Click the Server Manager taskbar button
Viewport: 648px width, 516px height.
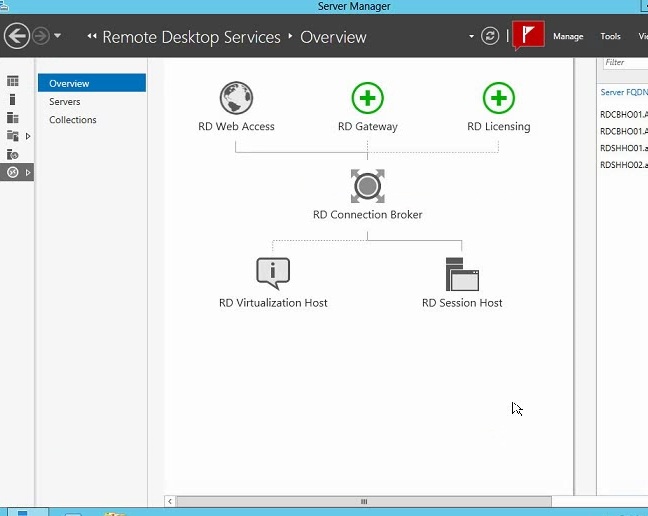point(28,513)
